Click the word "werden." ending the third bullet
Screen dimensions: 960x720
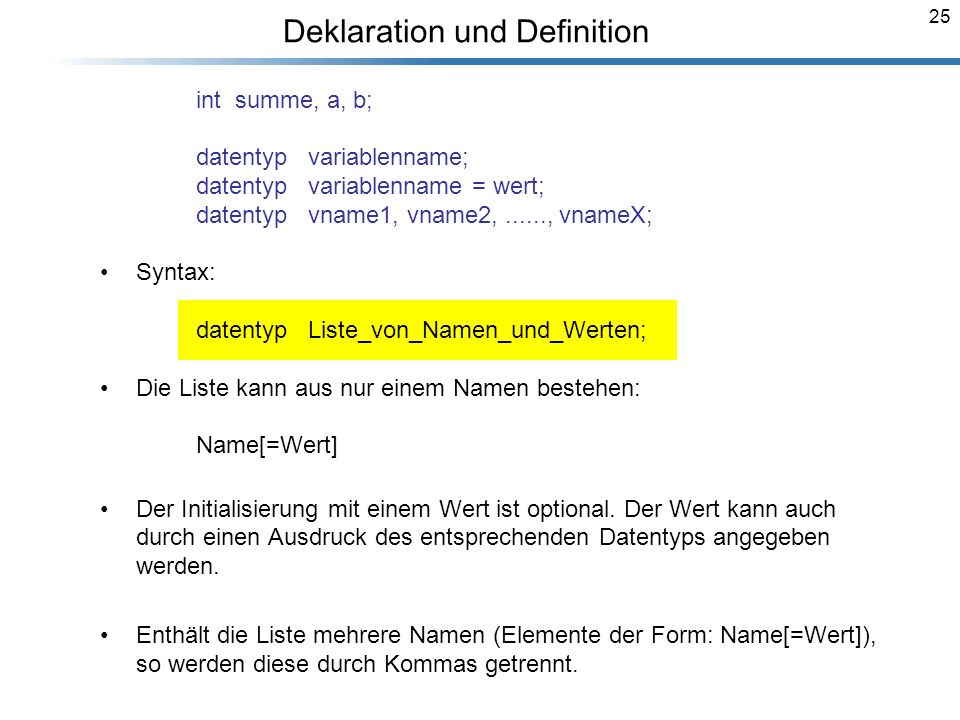178,566
